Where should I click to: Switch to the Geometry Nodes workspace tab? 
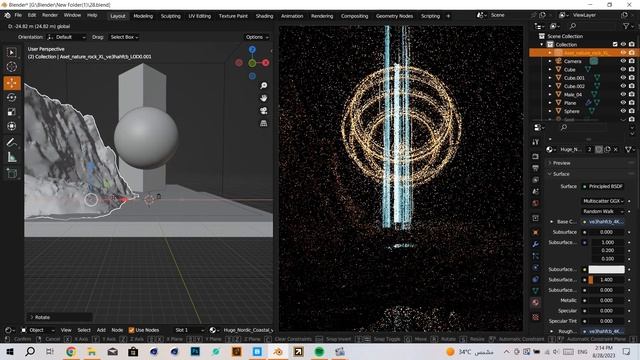coord(394,16)
